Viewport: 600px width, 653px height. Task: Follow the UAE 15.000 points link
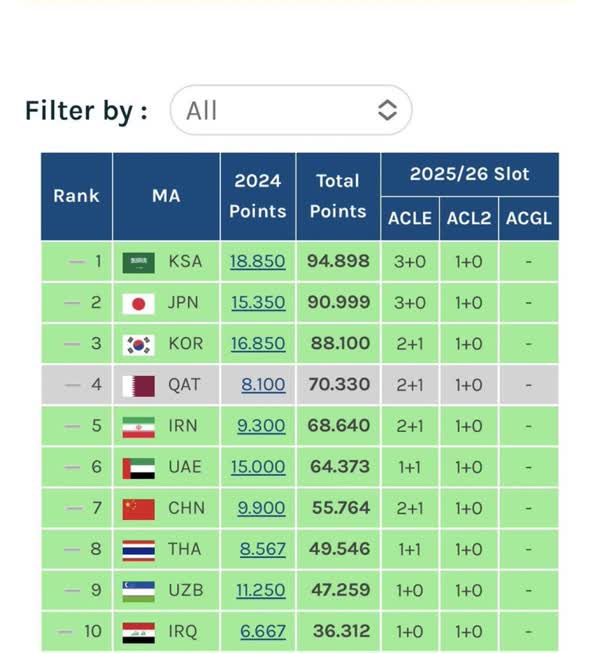coord(257,467)
